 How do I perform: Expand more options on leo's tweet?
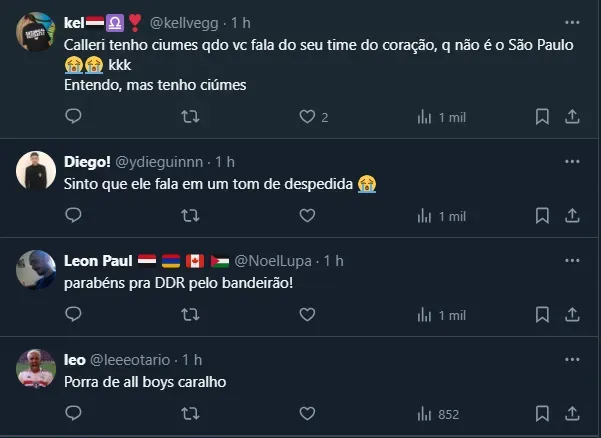(x=571, y=358)
